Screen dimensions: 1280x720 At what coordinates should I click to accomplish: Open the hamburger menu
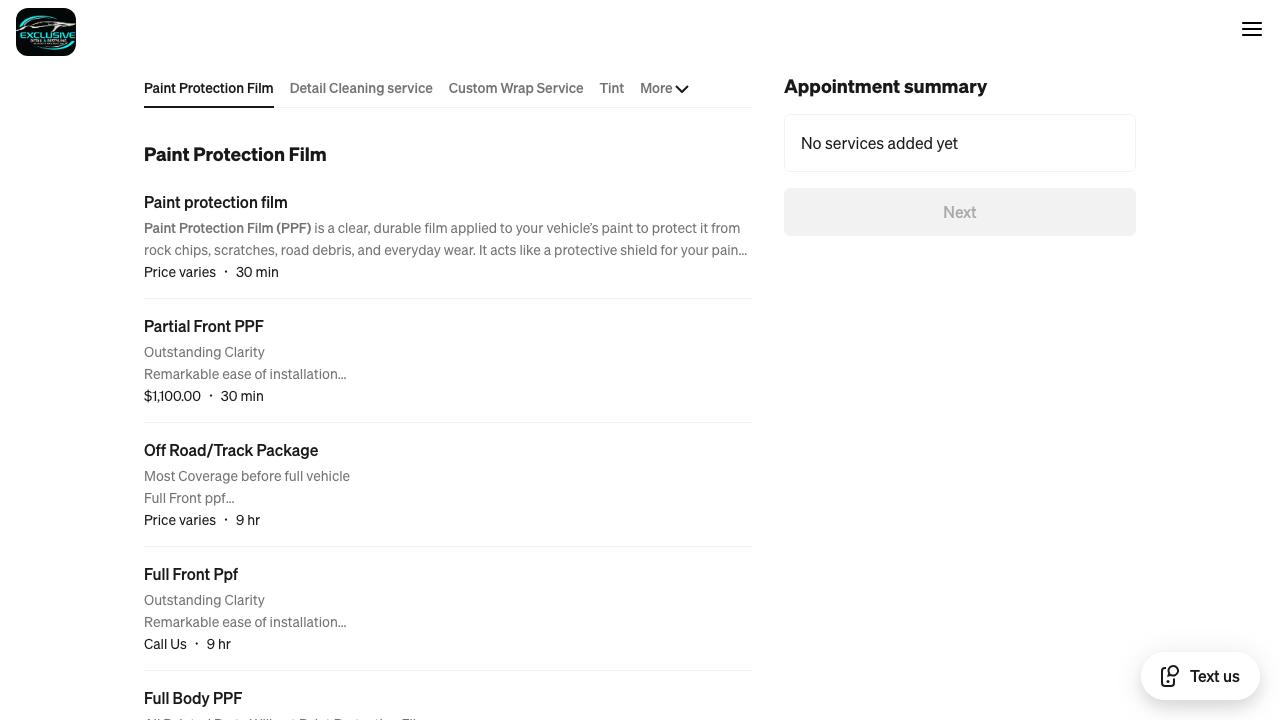(1252, 30)
